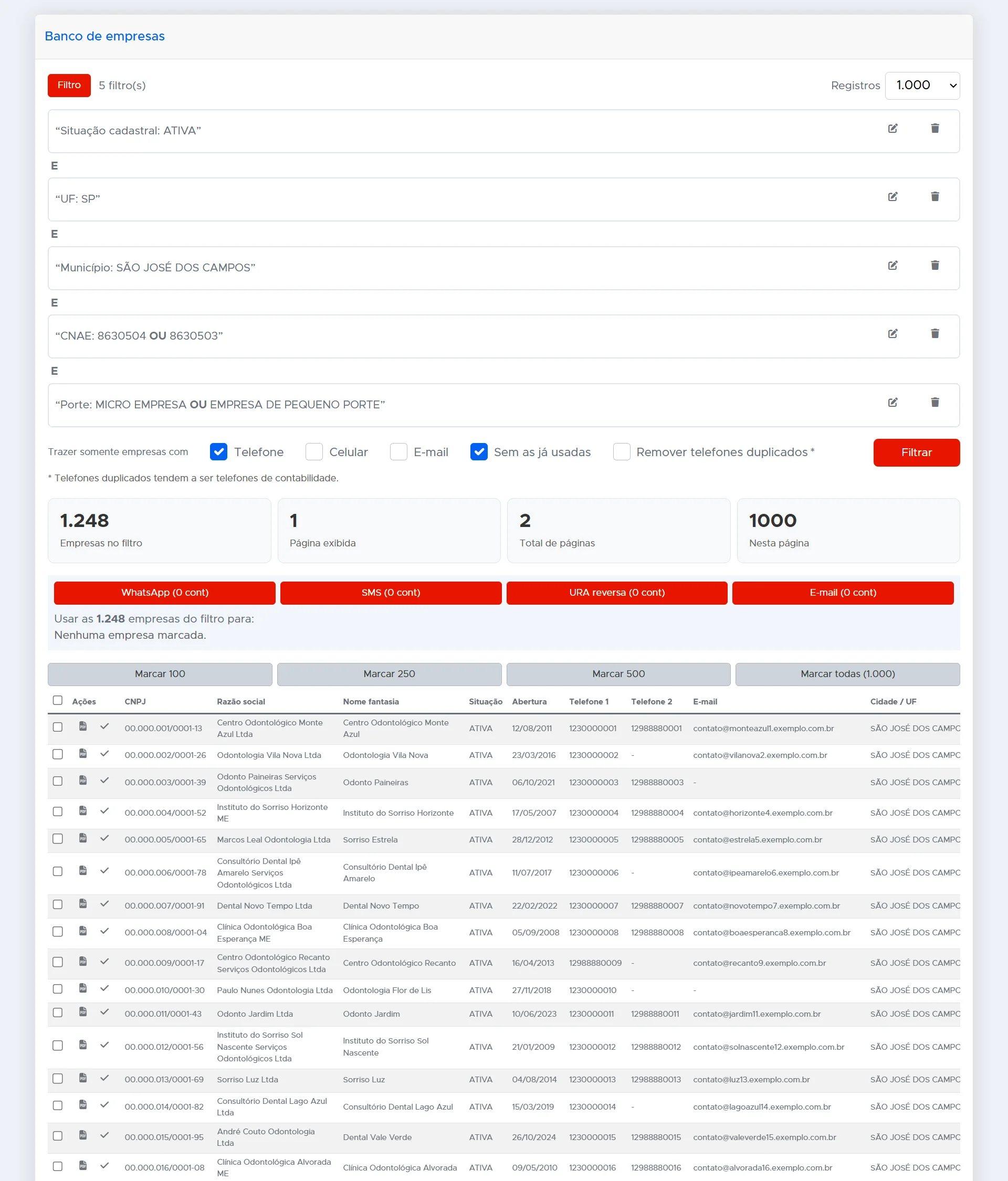The image size is (1008, 1181).
Task: Open PDF icon for Centro Odontológico Monte Azul
Action: point(82,726)
